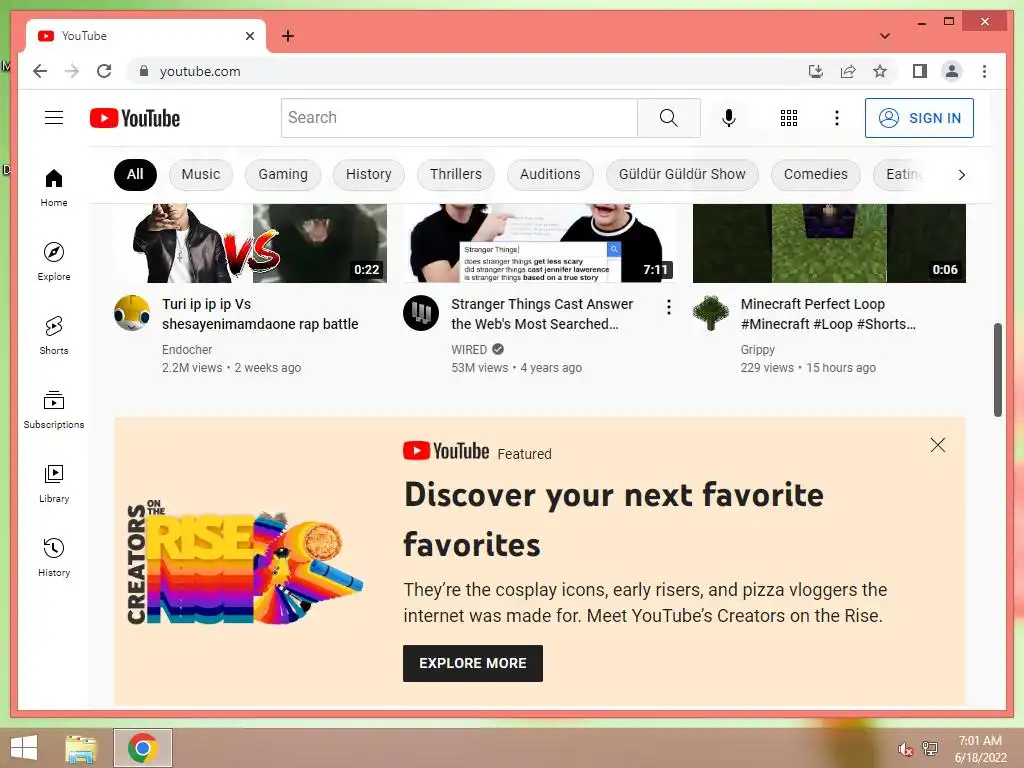Click the network tray icon
Screen dimensions: 1024x768
930,749
